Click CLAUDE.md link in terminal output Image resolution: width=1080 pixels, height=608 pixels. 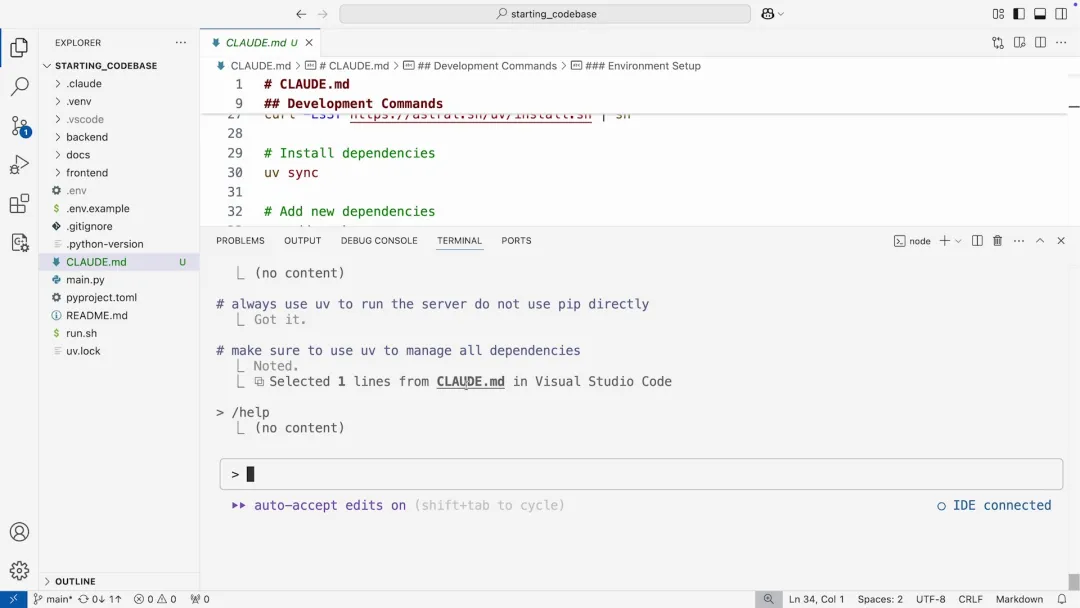click(x=470, y=381)
